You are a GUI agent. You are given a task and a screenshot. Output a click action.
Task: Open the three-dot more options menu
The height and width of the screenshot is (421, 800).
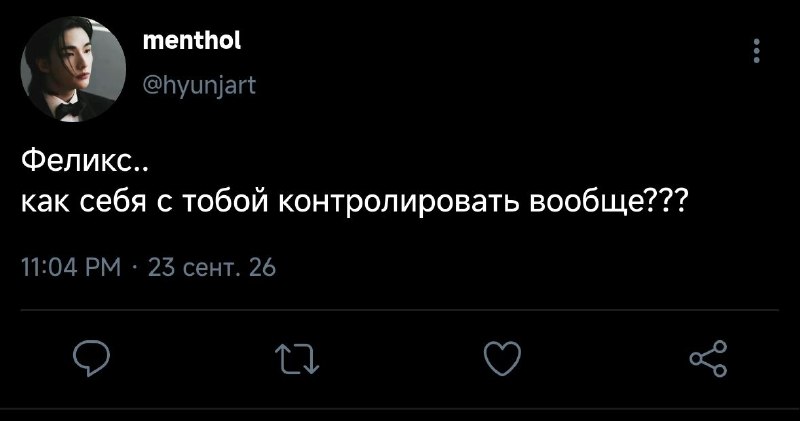point(757,51)
